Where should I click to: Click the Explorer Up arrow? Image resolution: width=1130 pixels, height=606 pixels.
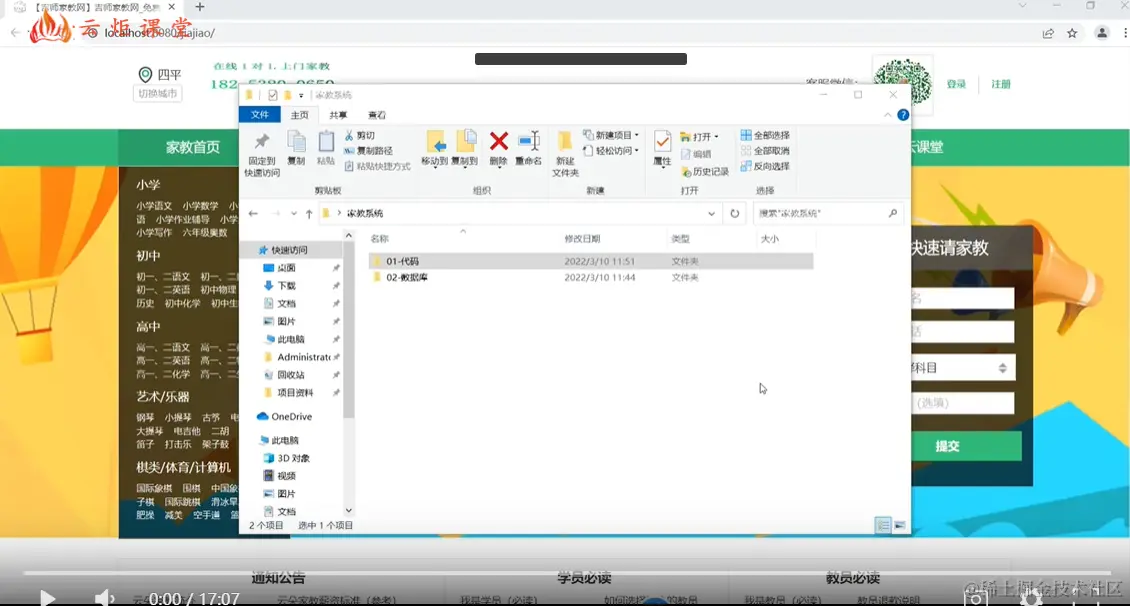(x=309, y=213)
